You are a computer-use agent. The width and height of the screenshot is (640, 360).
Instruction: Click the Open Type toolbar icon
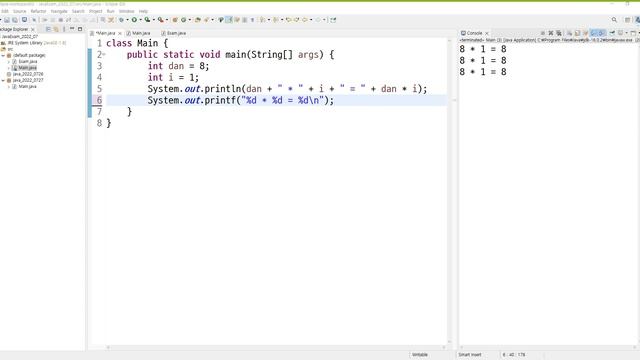point(198,20)
